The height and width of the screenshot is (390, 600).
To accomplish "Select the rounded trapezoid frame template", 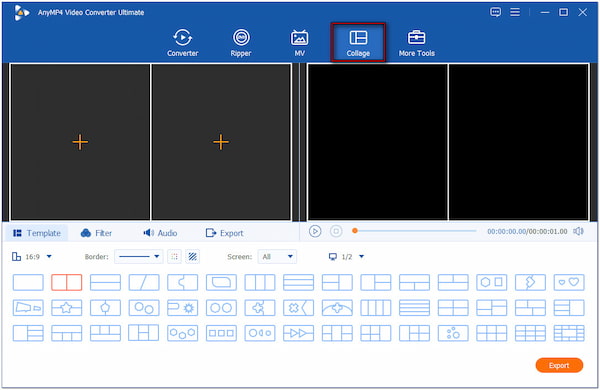I will tap(221, 282).
